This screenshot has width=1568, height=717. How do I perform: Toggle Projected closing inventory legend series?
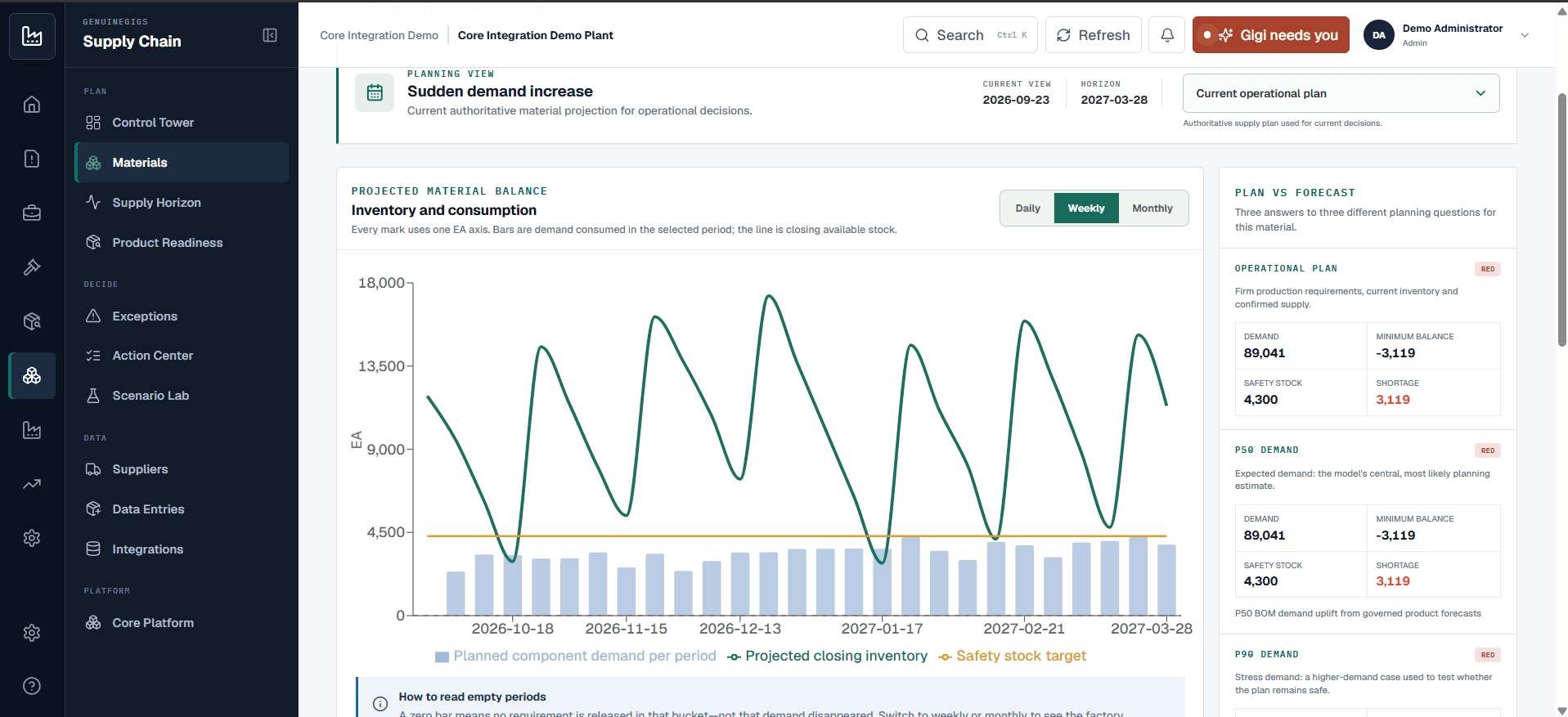pos(828,657)
